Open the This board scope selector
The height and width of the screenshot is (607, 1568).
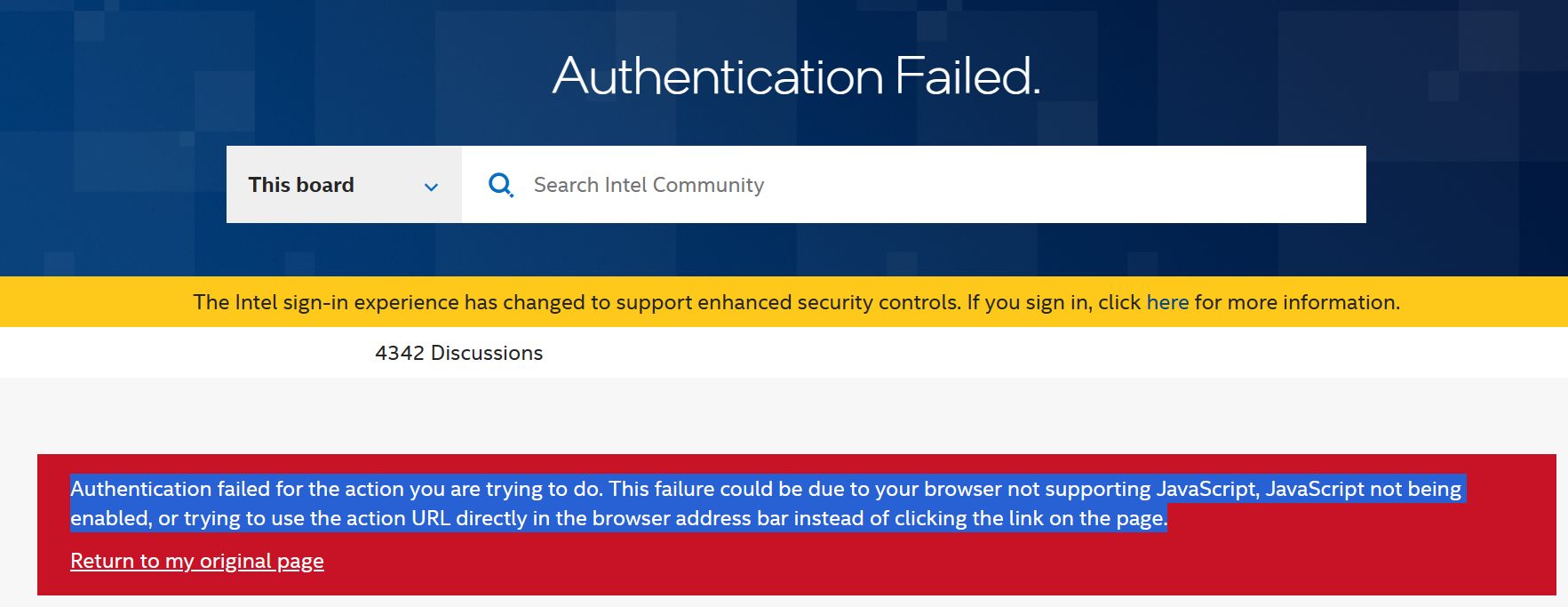[344, 184]
